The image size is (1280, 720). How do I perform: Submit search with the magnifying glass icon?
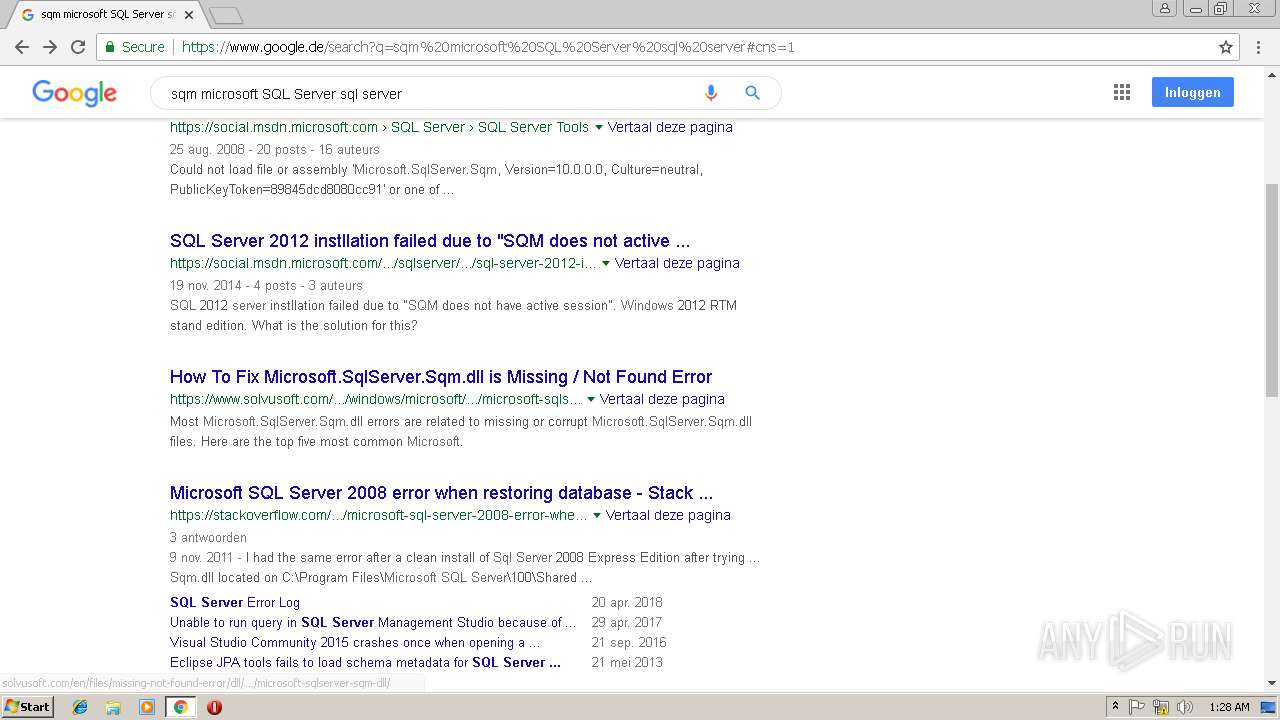pos(753,93)
